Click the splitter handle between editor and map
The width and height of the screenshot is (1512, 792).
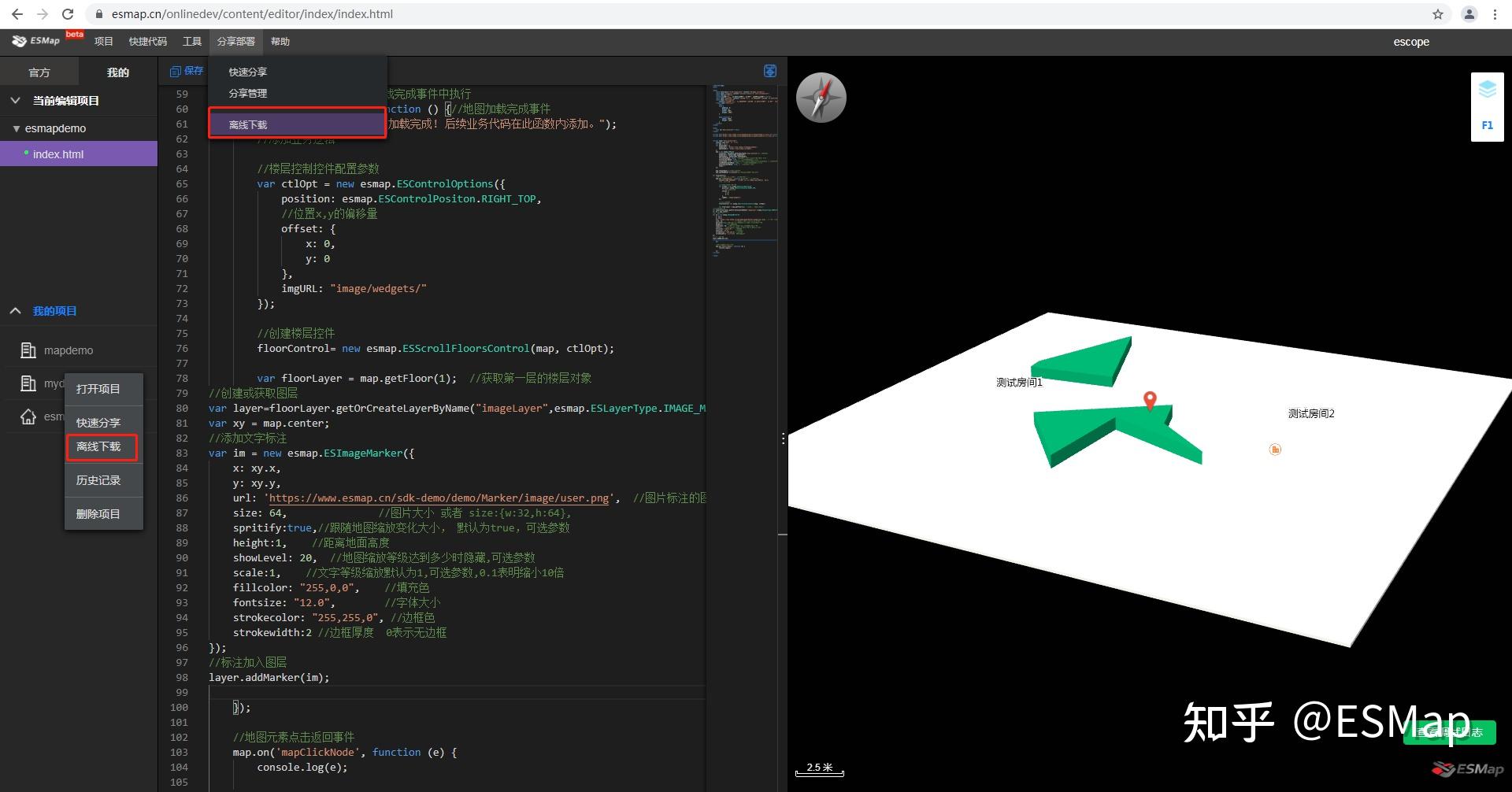(783, 439)
